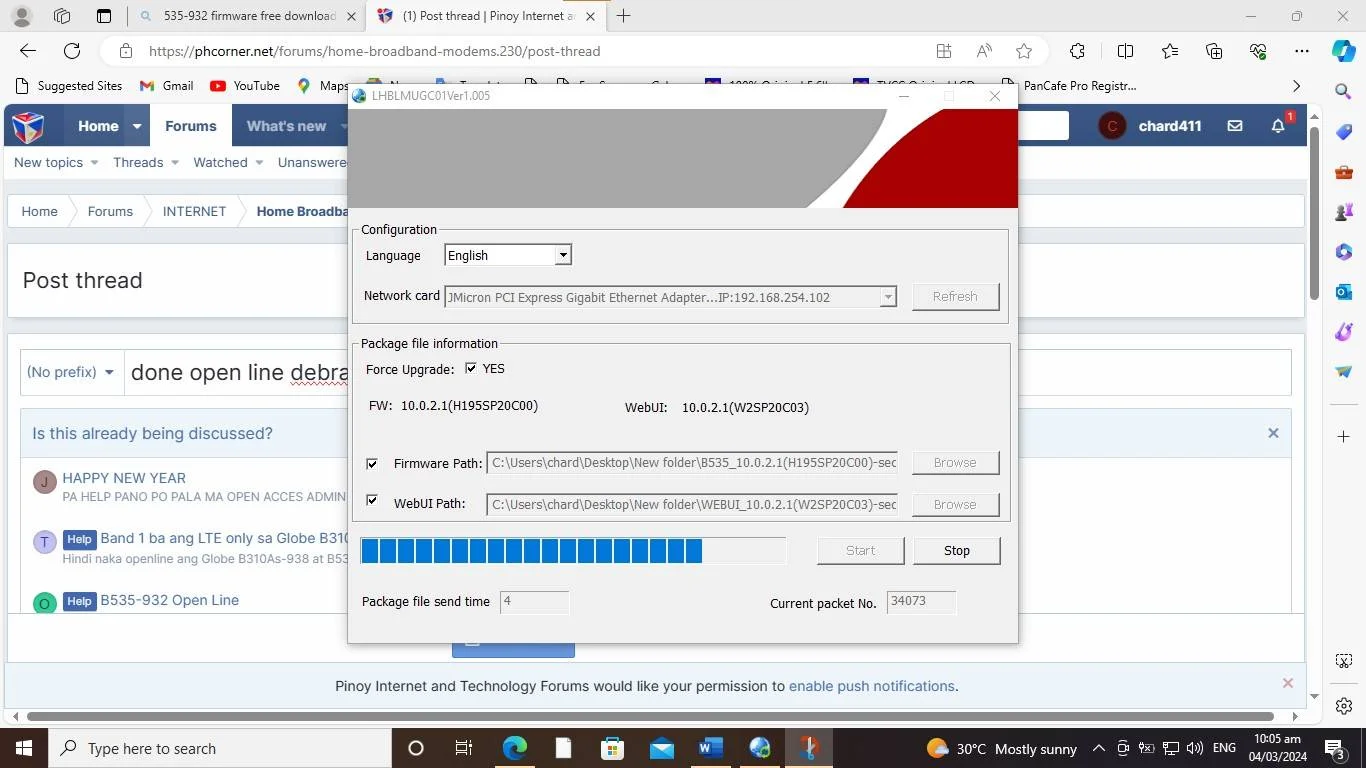The image size is (1366, 768).
Task: Reload the page with the refresh icon
Action: 72,51
